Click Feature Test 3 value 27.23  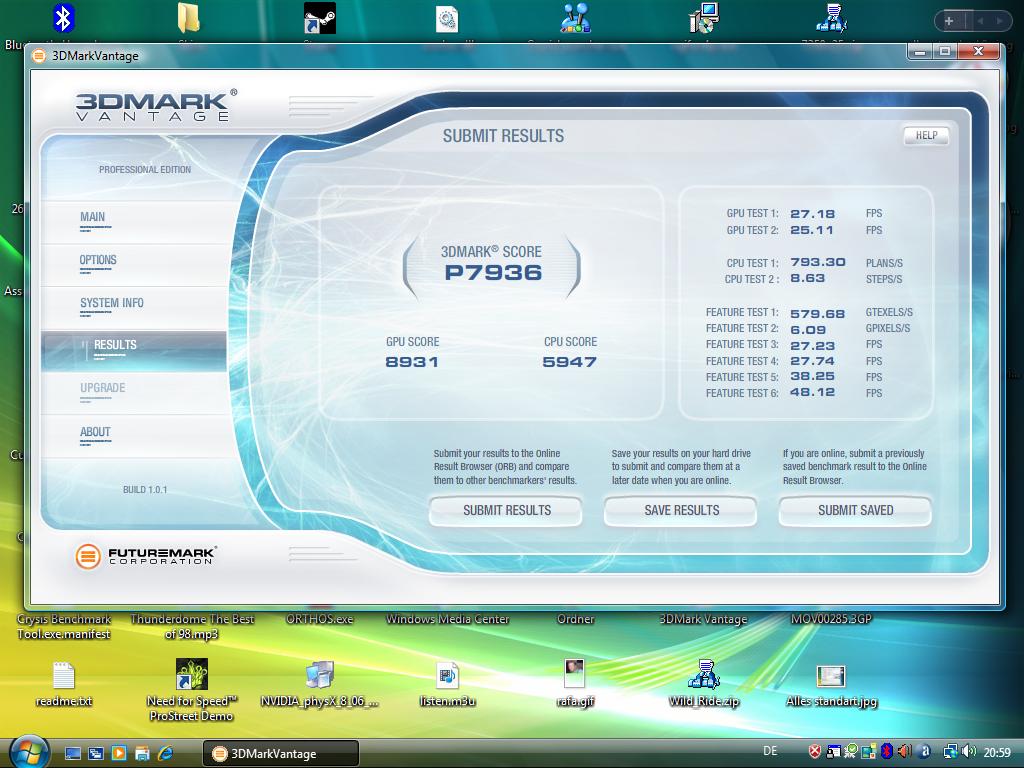(x=812, y=345)
